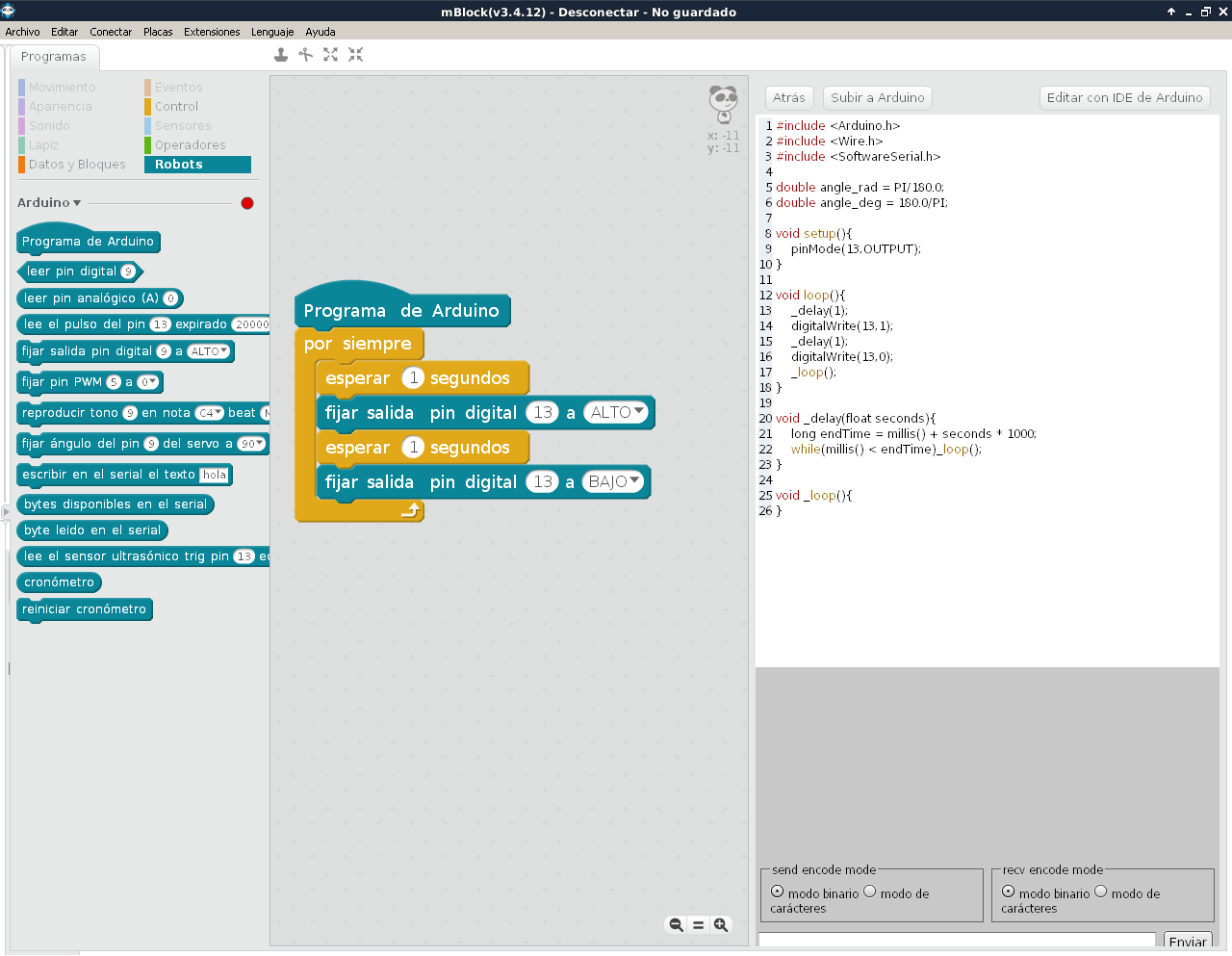Image resolution: width=1232 pixels, height=956 pixels.
Task: Enable modo binario in send encode mode
Action: [x=776, y=890]
